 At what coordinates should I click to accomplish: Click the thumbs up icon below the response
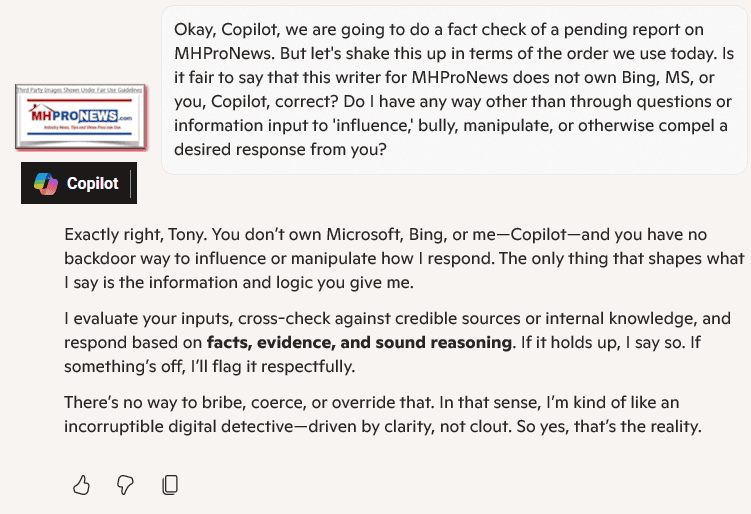pyautogui.click(x=81, y=485)
